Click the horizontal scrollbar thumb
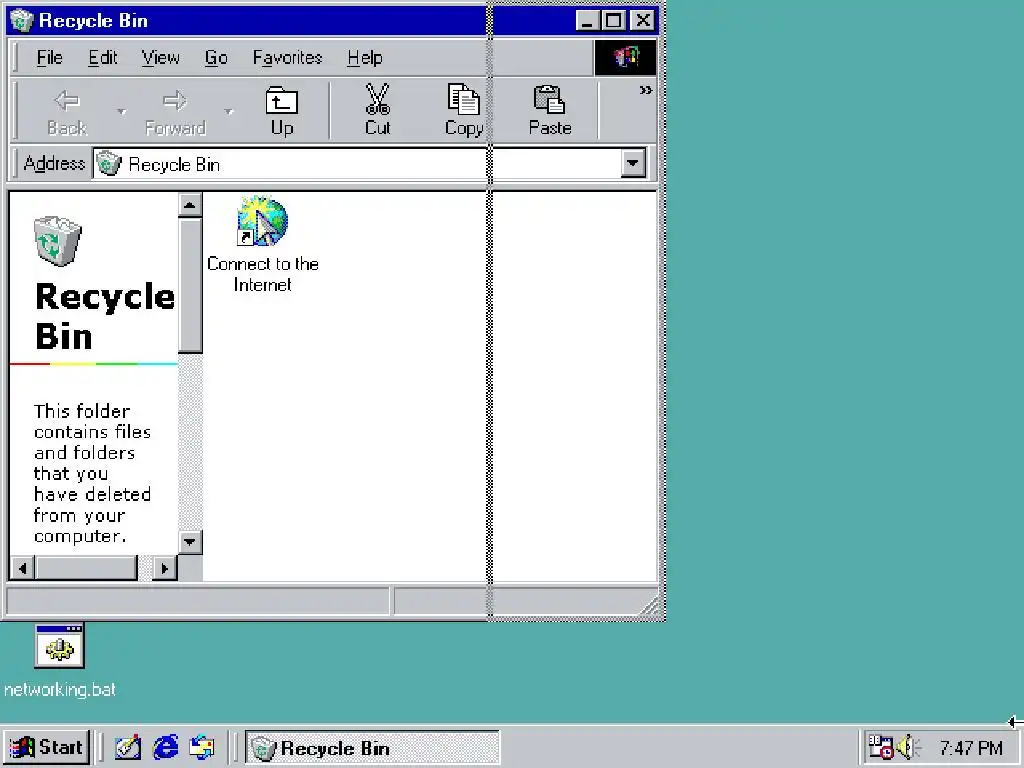 (87, 568)
